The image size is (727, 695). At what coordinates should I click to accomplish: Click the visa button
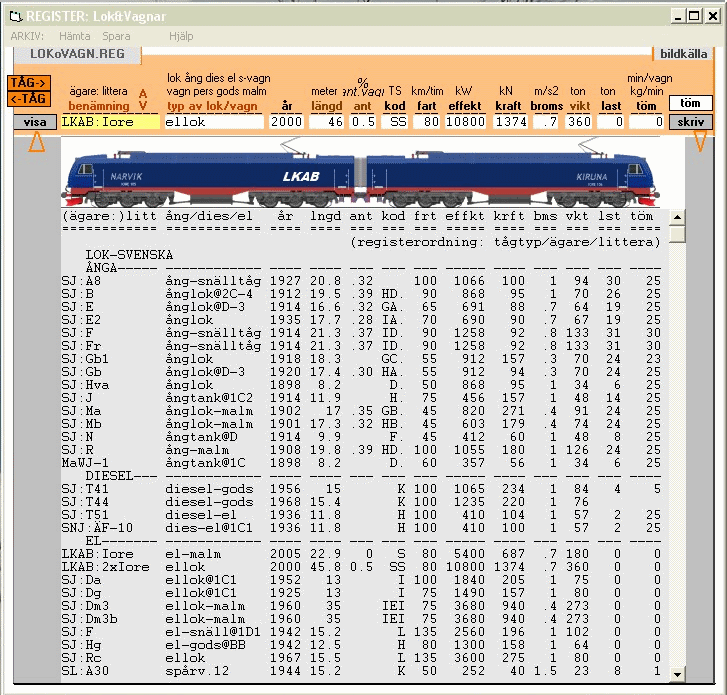tap(35, 122)
